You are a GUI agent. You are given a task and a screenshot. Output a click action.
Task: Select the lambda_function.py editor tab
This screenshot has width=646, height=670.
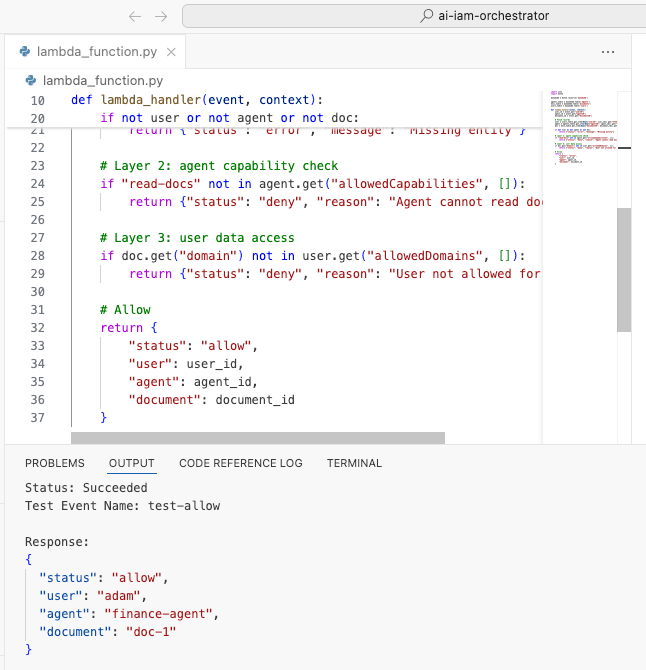point(95,52)
